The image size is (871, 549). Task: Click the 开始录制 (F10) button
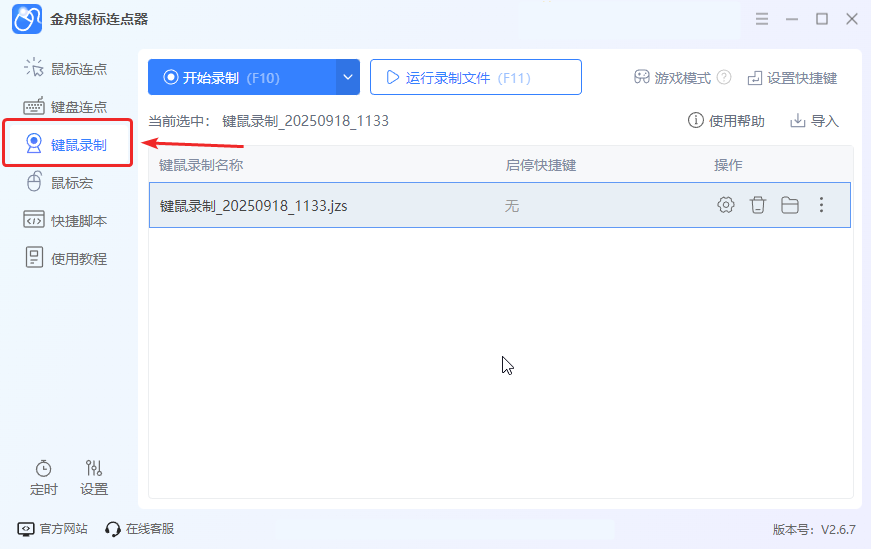(242, 77)
